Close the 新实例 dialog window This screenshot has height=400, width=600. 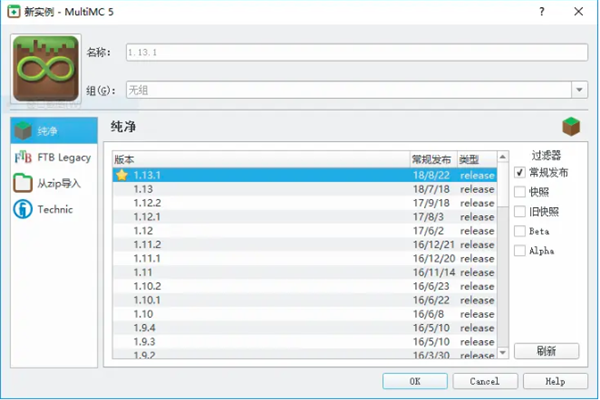click(x=579, y=11)
